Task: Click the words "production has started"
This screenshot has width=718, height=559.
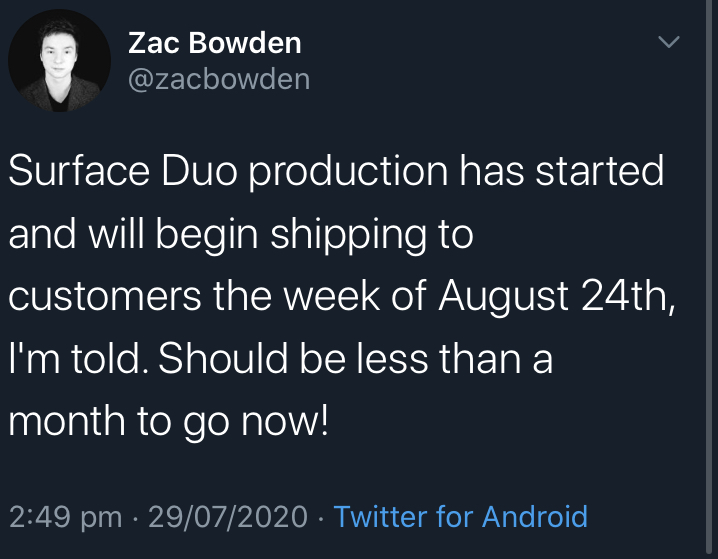Action: [457, 171]
